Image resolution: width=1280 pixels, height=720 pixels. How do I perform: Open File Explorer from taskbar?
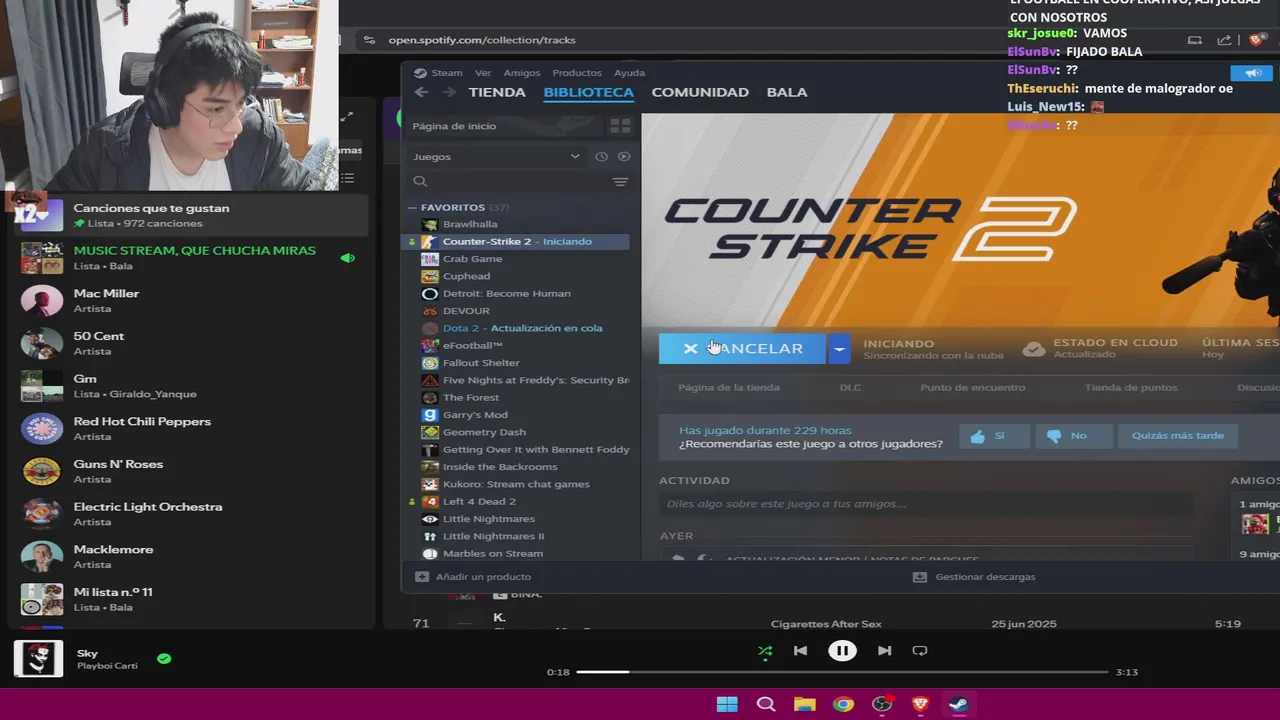click(x=805, y=704)
